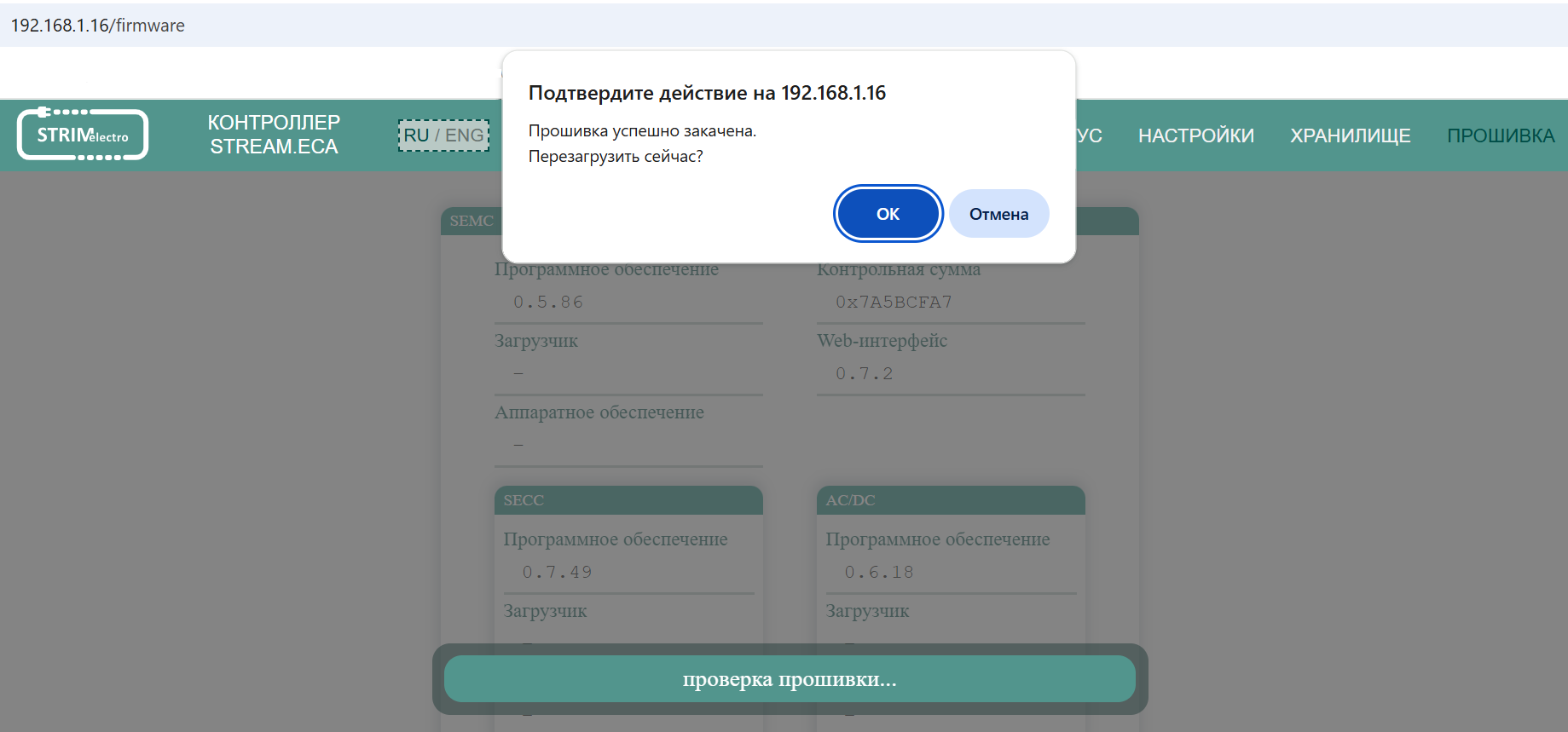Click the Загрузчик label in the SECC panel

[545, 611]
